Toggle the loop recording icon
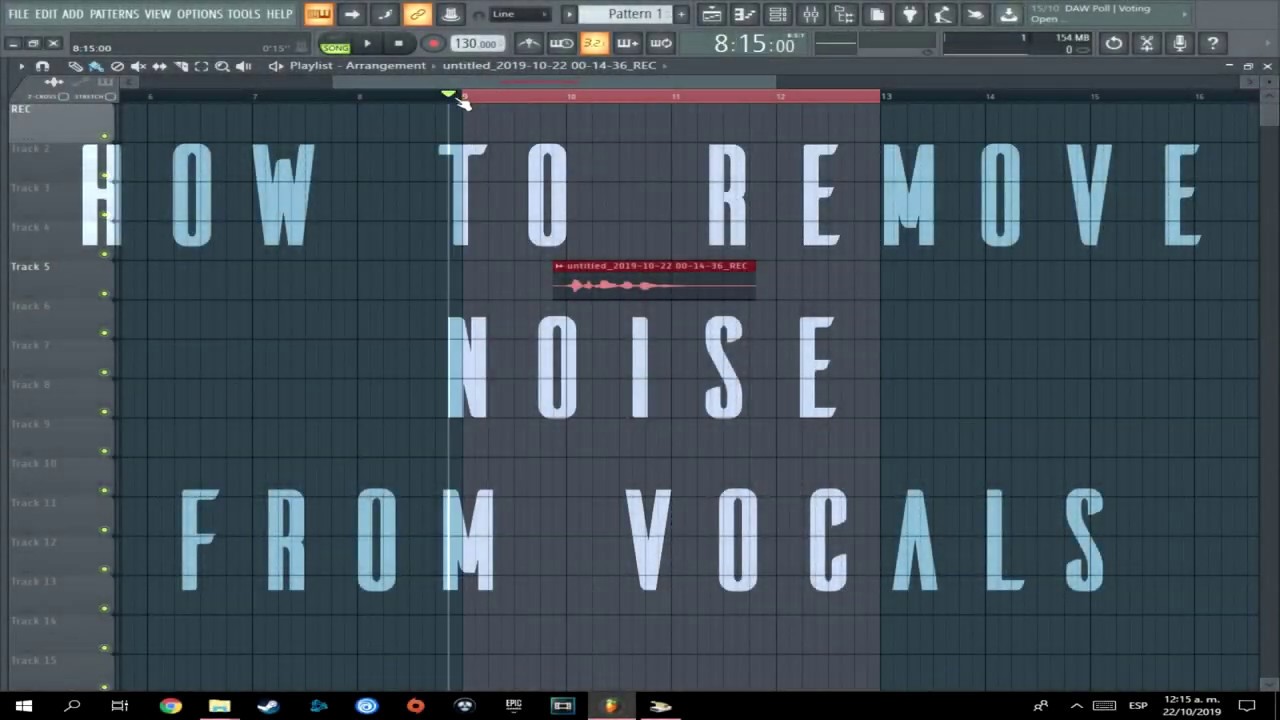1280x720 pixels. click(x=660, y=44)
